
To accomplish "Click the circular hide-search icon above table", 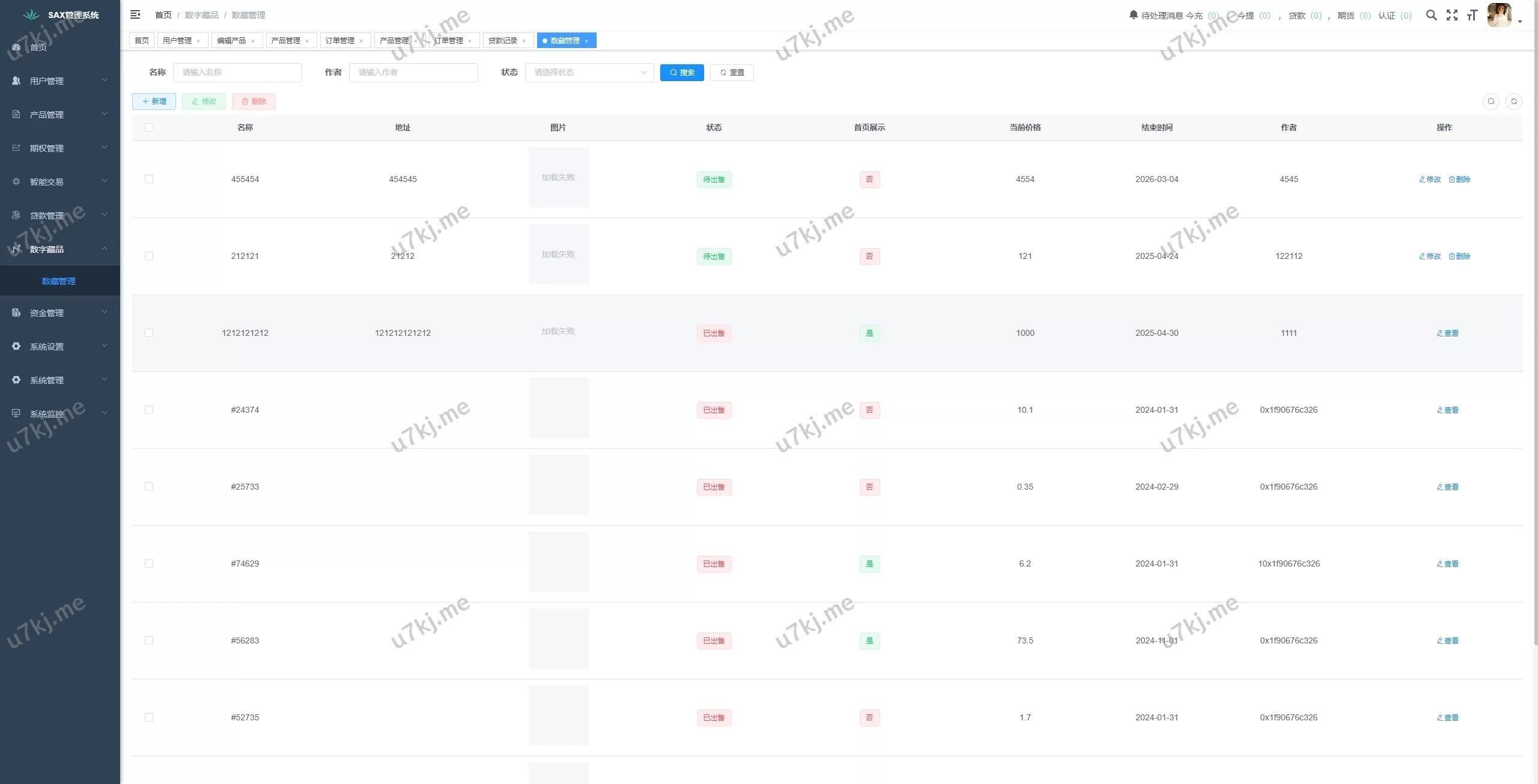I will pyautogui.click(x=1491, y=102).
